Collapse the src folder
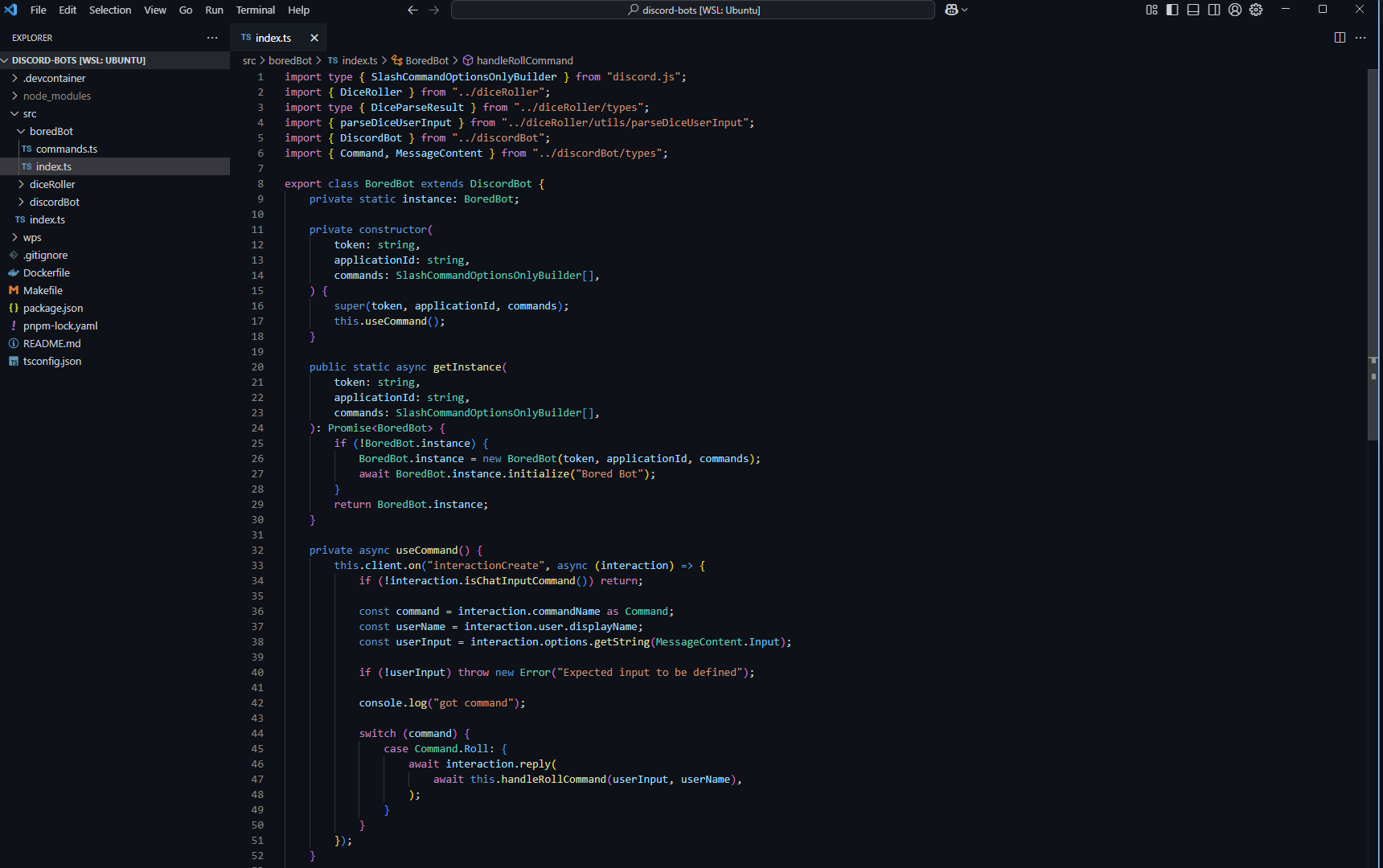Viewport: 1383px width, 868px height. 115,113
